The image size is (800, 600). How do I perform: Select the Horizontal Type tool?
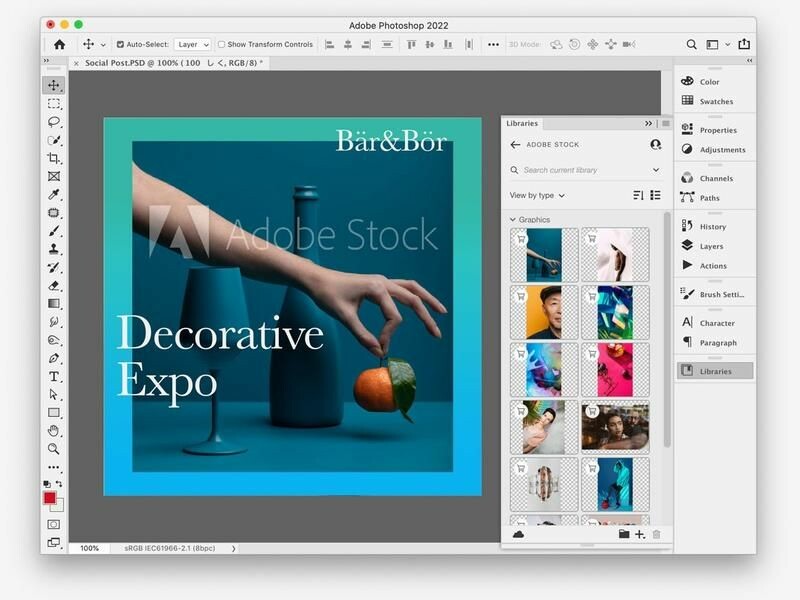(54, 376)
